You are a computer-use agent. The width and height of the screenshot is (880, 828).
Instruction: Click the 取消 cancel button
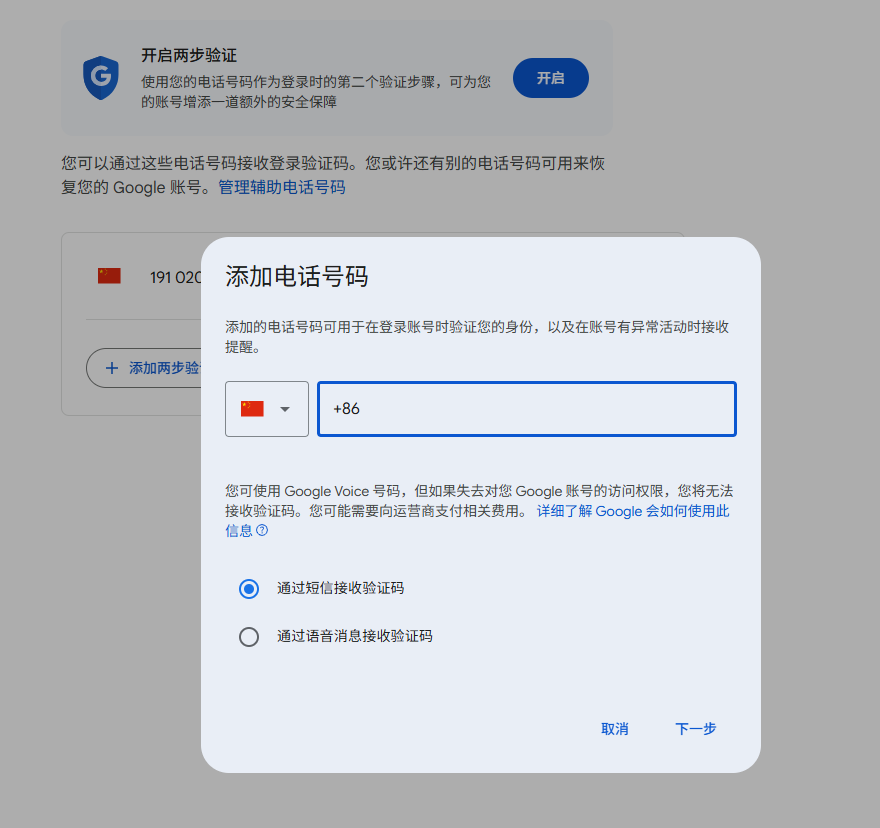click(x=615, y=729)
